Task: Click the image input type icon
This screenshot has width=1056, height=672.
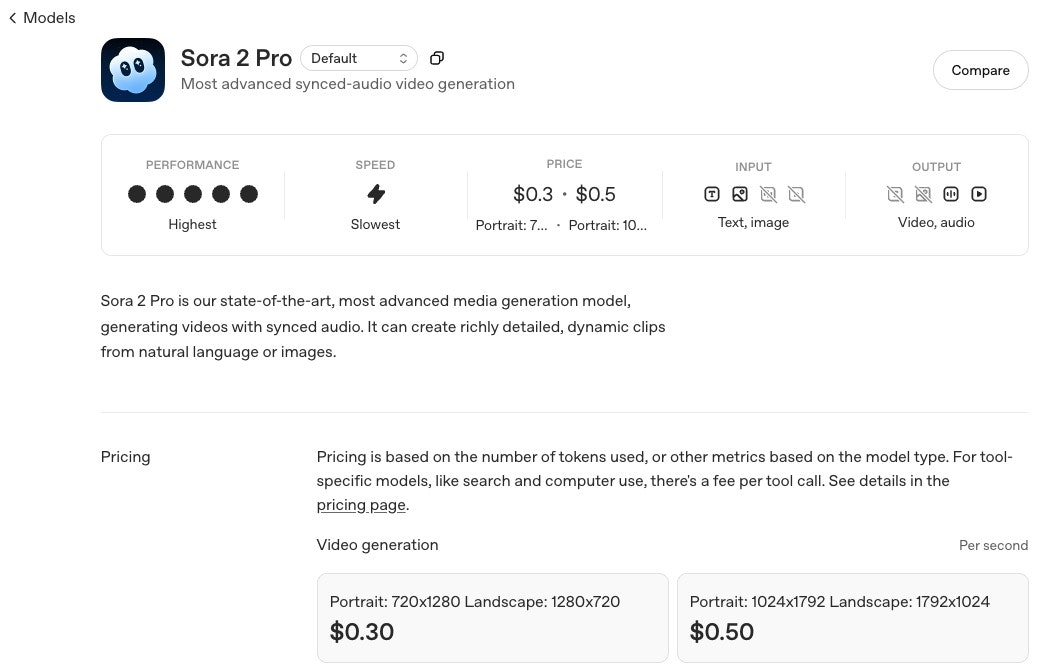Action: pos(740,195)
